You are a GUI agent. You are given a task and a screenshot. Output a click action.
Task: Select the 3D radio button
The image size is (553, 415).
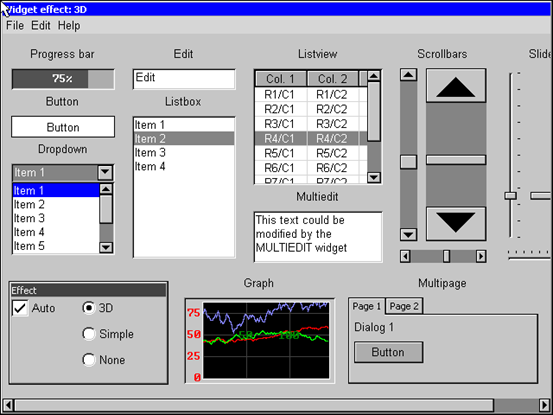click(89, 308)
